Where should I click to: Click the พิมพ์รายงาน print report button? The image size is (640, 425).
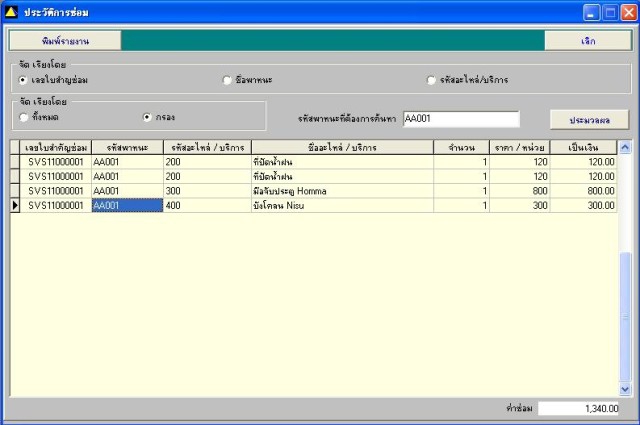click(x=65, y=41)
